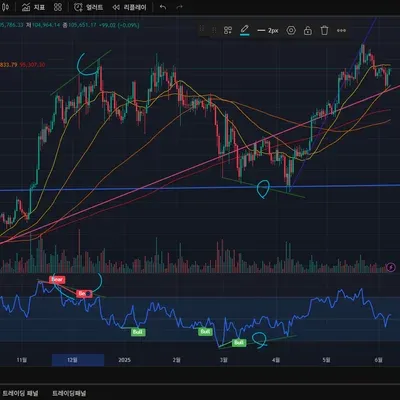Image resolution: width=400 pixels, height=400 pixels.
Task: Click the close price value 105,651.17
Action: tap(82, 25)
